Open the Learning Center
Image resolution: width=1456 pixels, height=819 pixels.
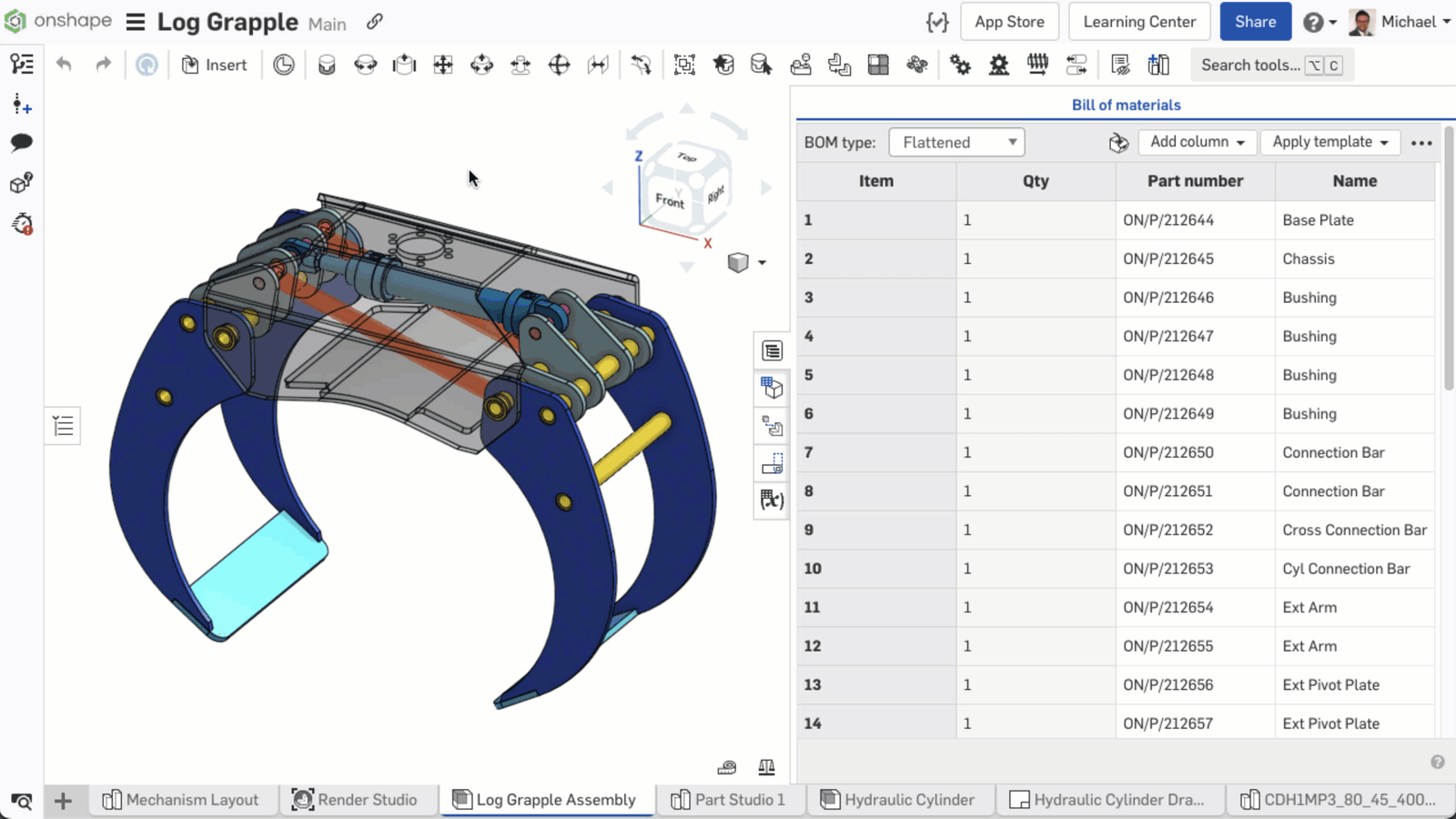click(x=1138, y=22)
